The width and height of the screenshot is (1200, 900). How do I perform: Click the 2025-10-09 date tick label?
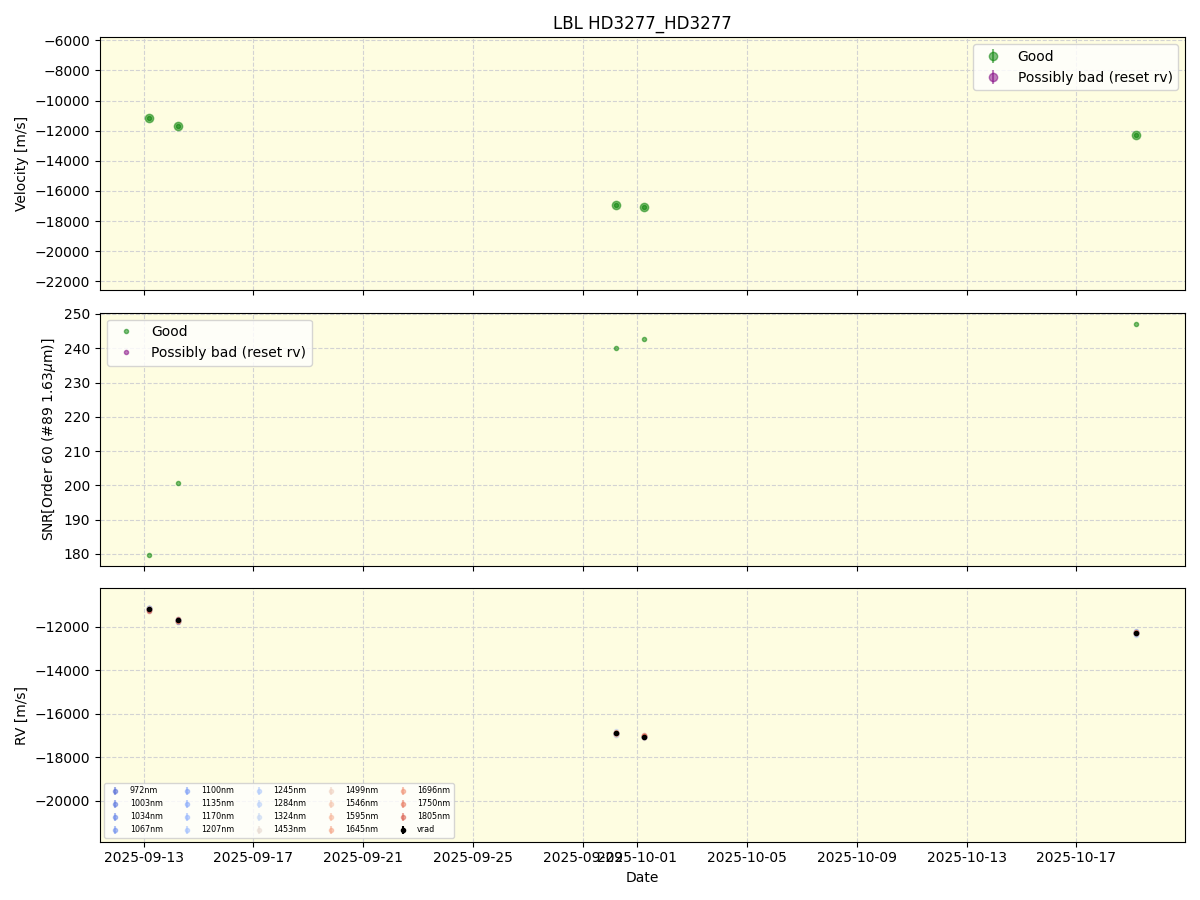point(857,857)
